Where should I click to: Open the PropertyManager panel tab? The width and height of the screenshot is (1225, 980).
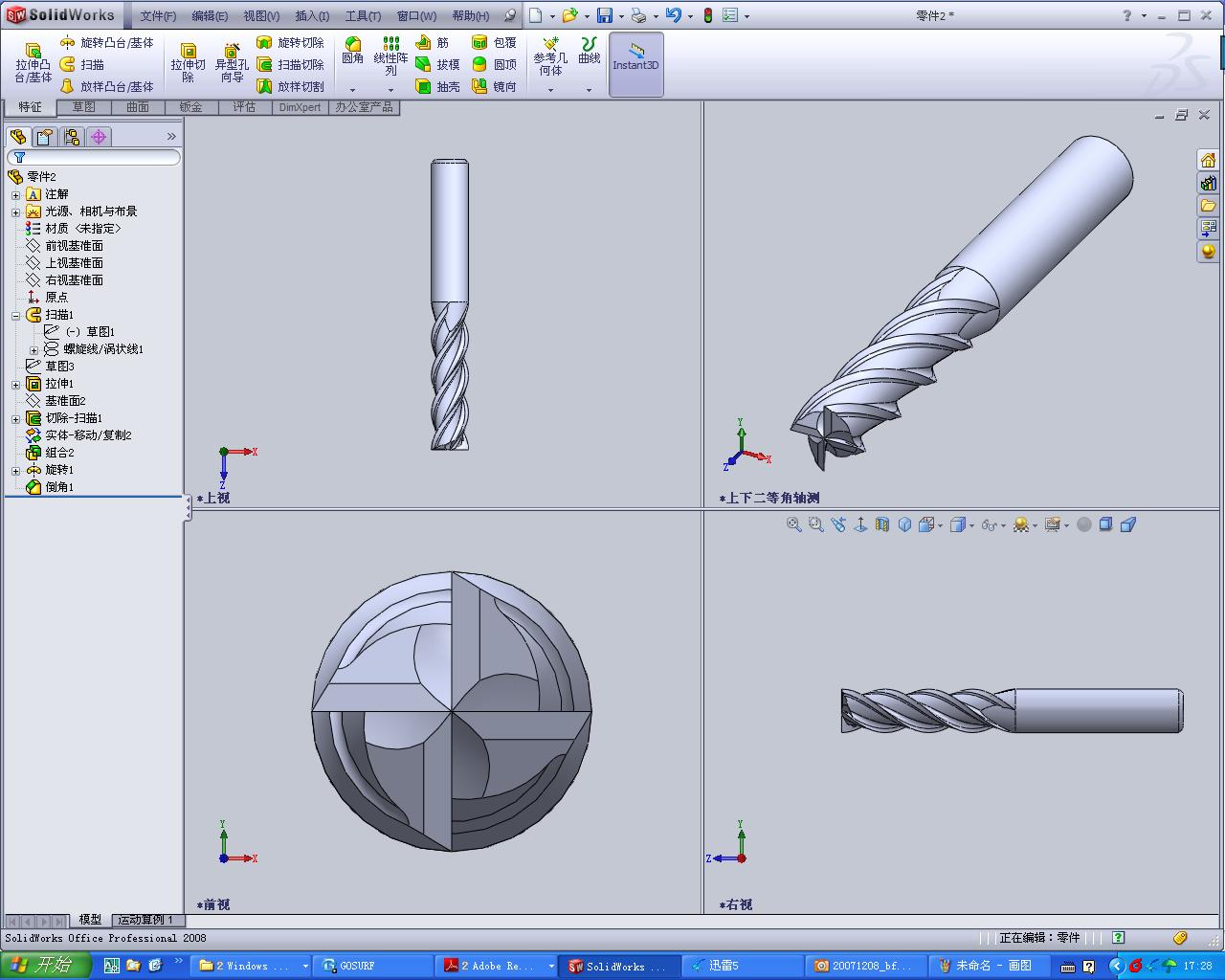click(45, 137)
